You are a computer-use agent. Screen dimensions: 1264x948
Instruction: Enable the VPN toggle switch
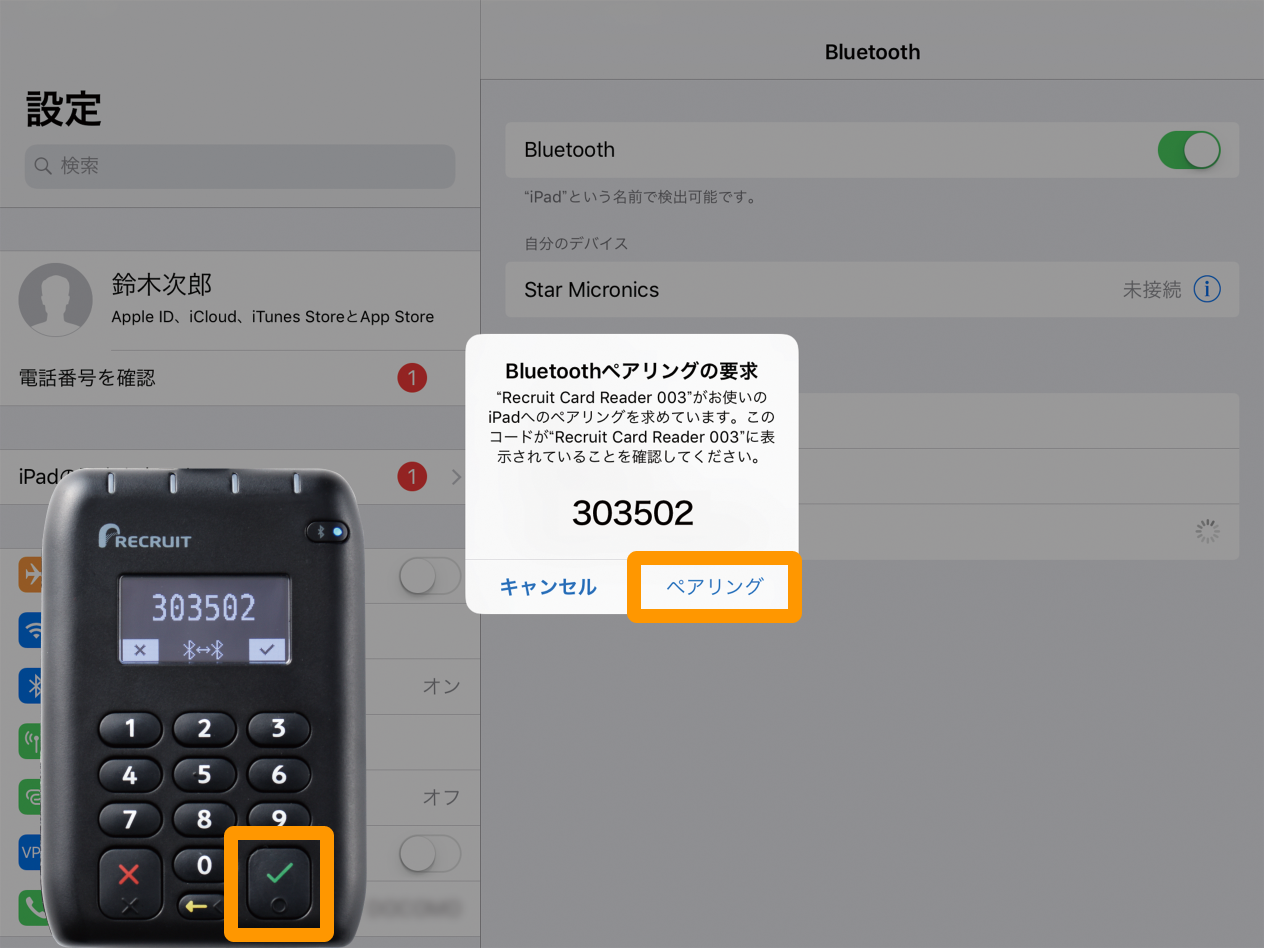[x=429, y=853]
